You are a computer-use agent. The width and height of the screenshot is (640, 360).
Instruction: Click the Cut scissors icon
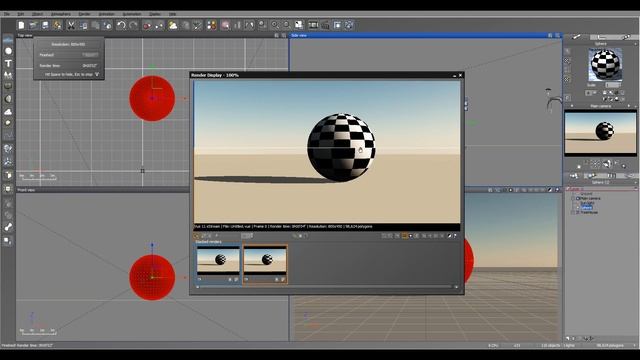[x=71, y=25]
